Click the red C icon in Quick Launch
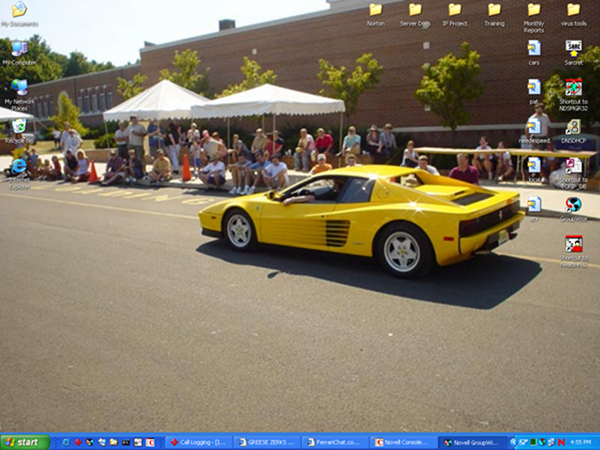Image resolution: width=600 pixels, height=450 pixels. point(150,442)
